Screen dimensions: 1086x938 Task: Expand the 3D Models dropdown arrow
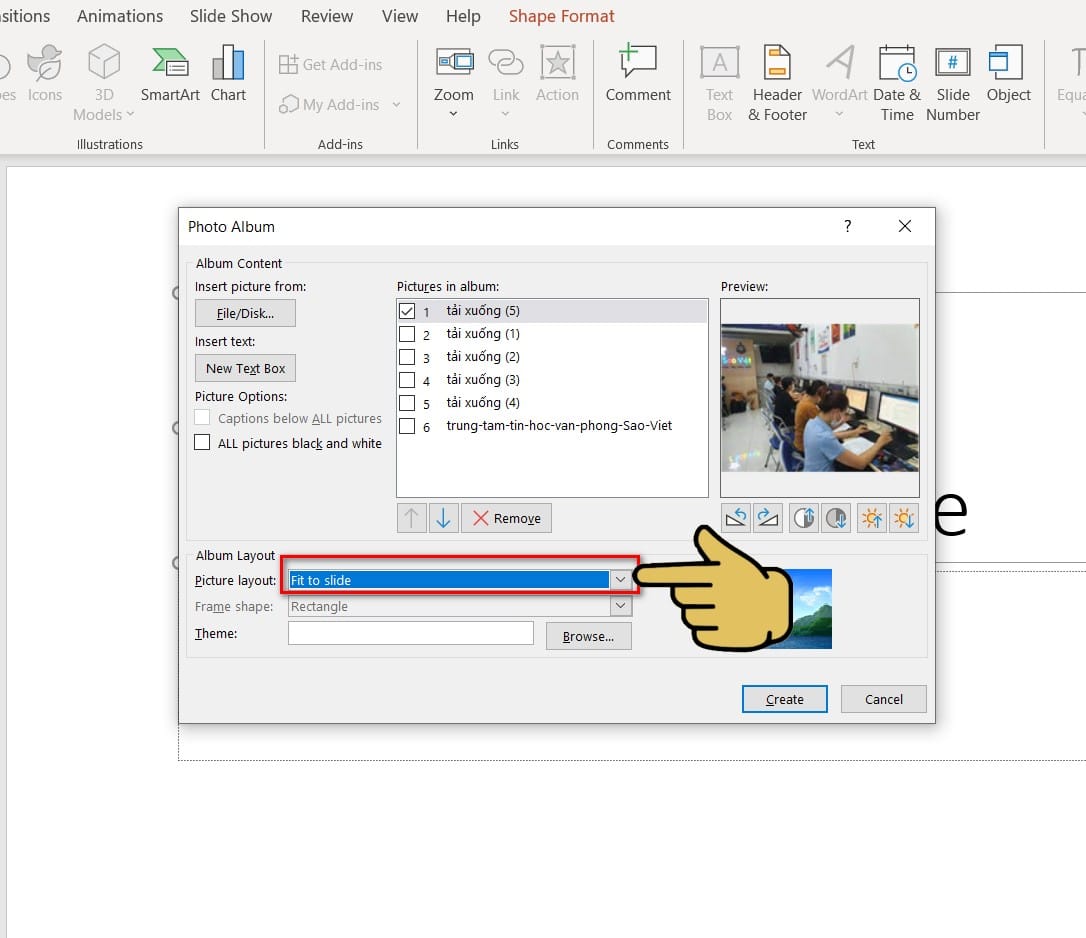(130, 115)
